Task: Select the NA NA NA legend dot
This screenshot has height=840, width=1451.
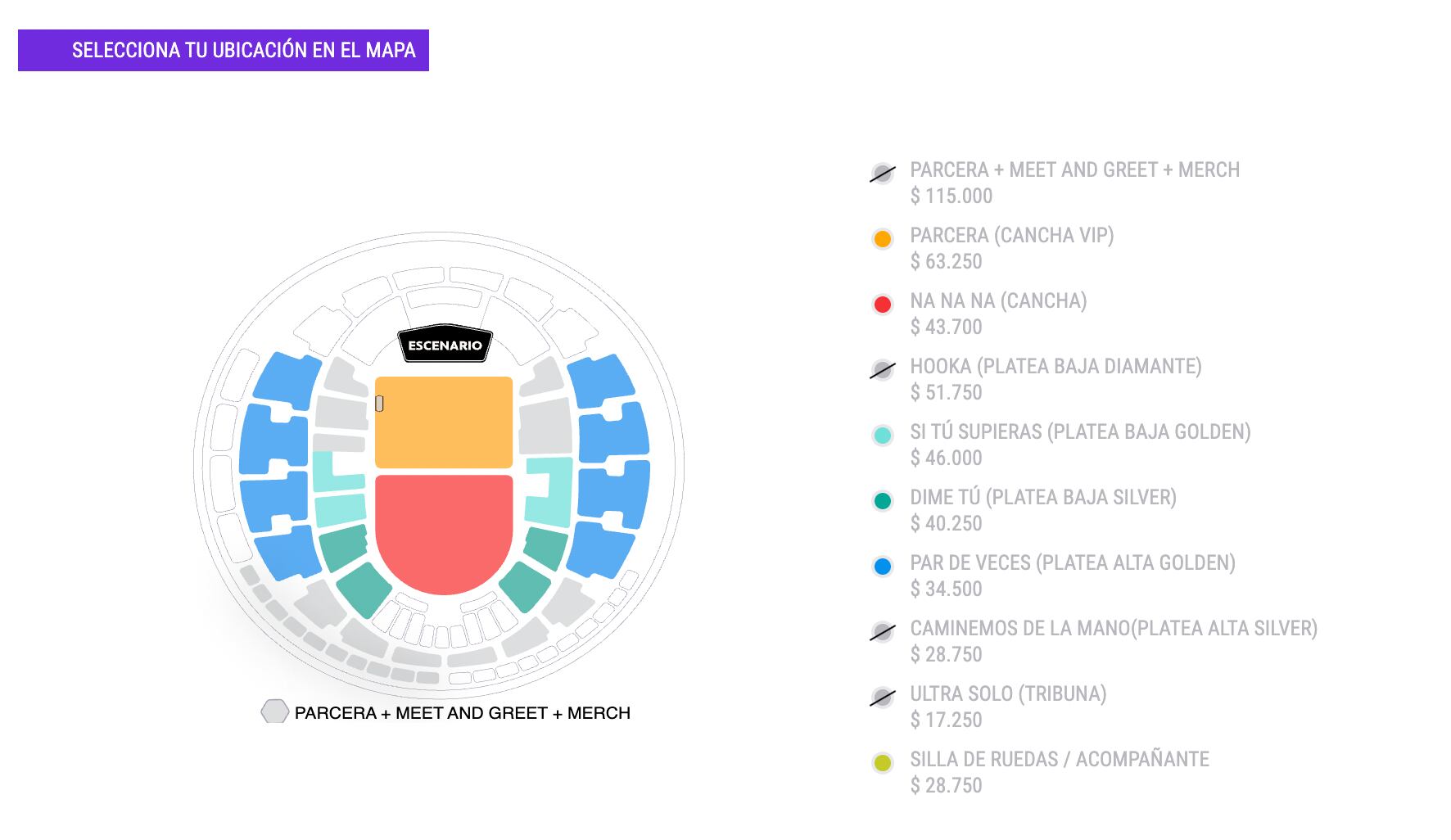Action: 881,303
